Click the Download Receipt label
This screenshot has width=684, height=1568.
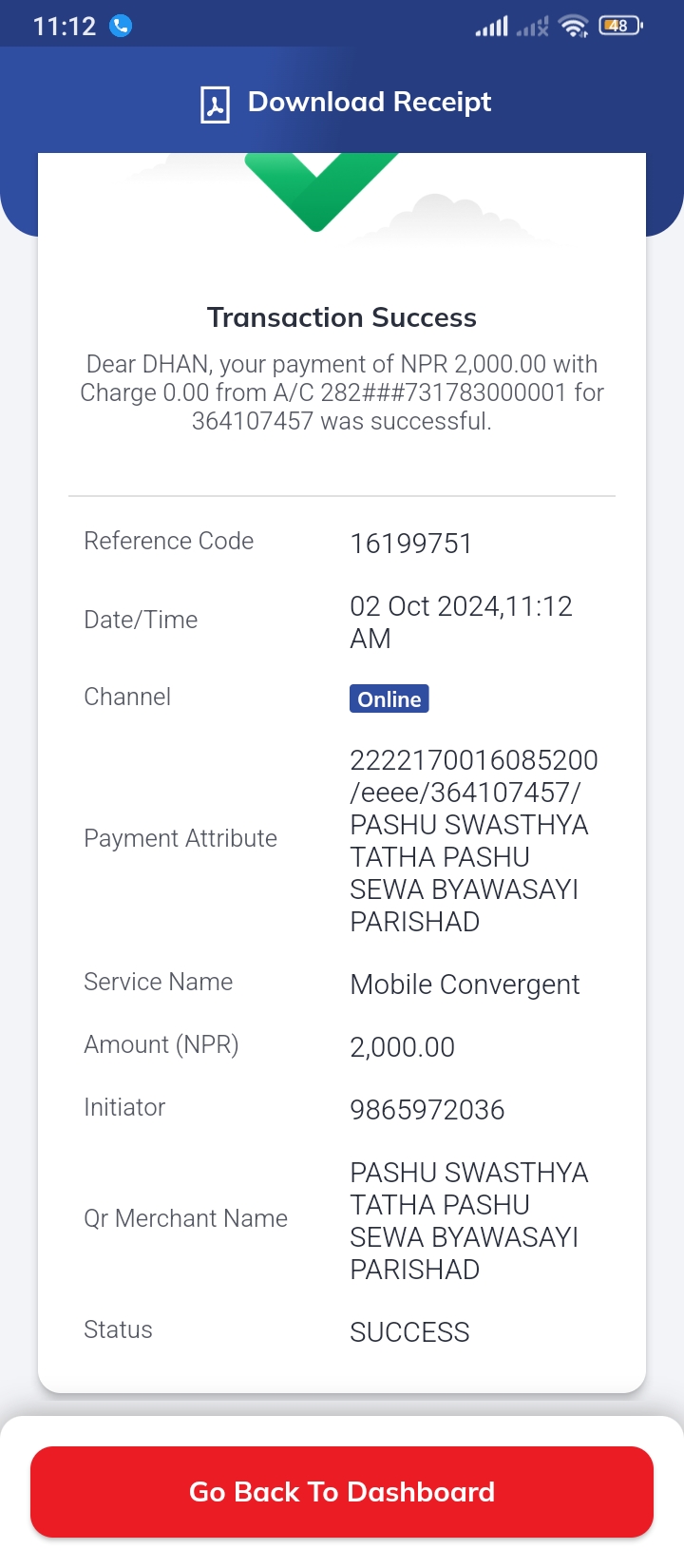[370, 102]
